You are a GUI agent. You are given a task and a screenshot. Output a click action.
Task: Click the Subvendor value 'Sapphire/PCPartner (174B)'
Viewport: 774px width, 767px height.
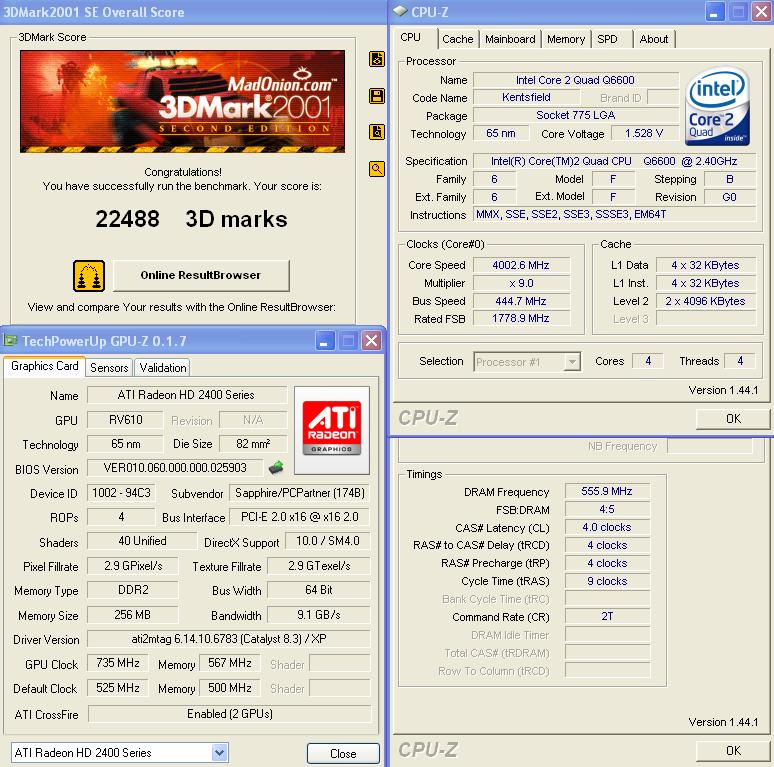300,493
